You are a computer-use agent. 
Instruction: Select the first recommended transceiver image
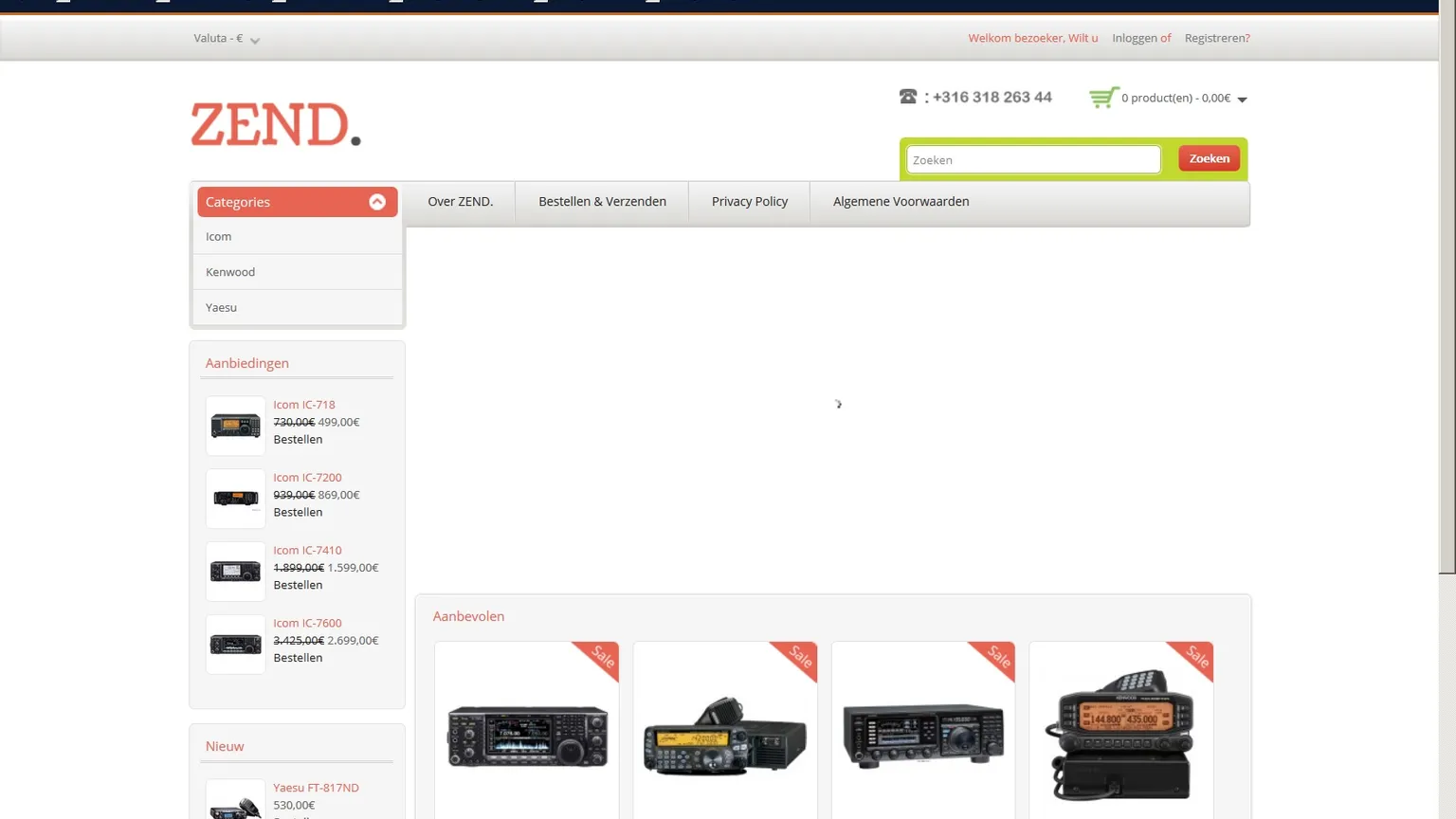(527, 736)
